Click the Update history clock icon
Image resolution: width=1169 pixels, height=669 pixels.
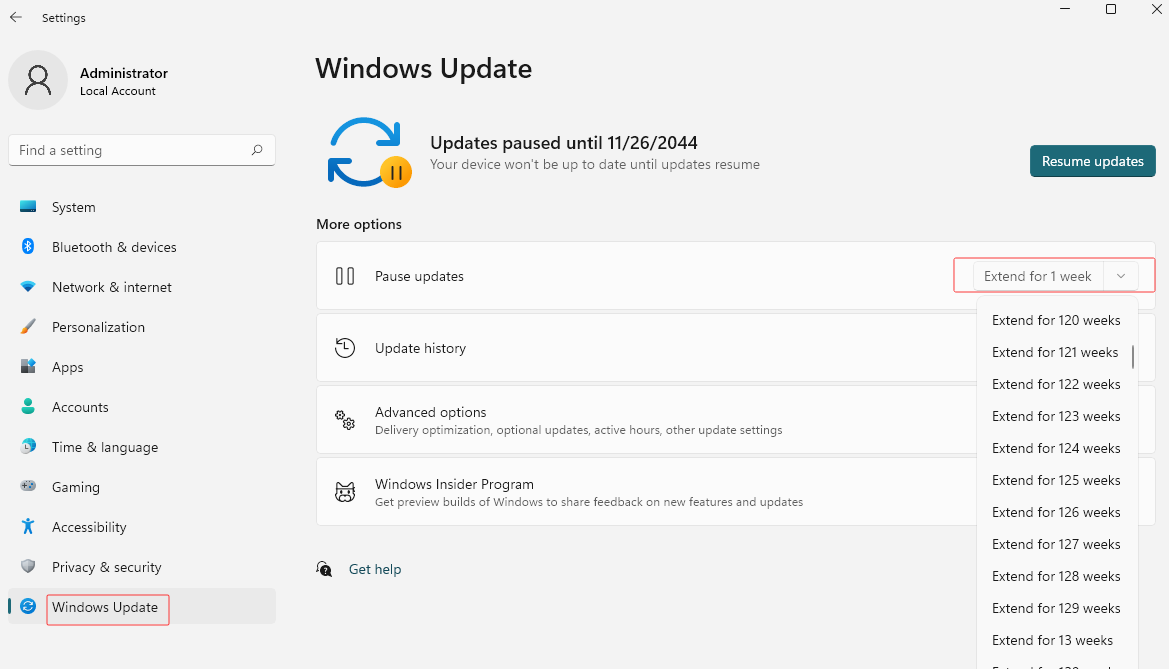344,348
